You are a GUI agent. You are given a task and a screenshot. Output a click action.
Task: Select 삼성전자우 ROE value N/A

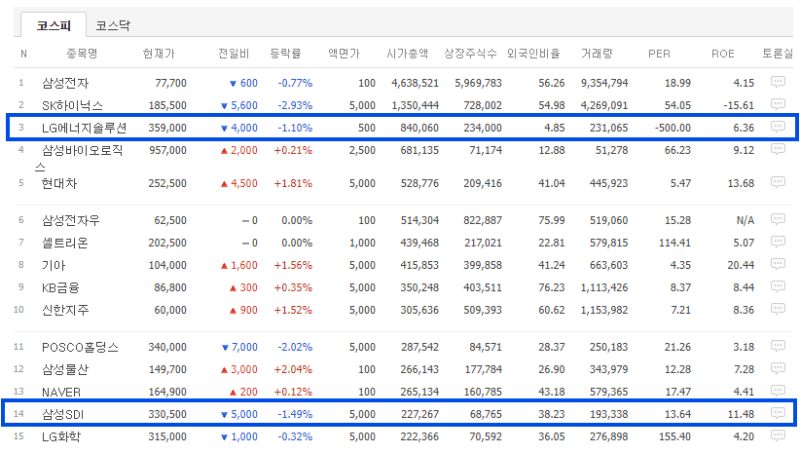point(745,220)
